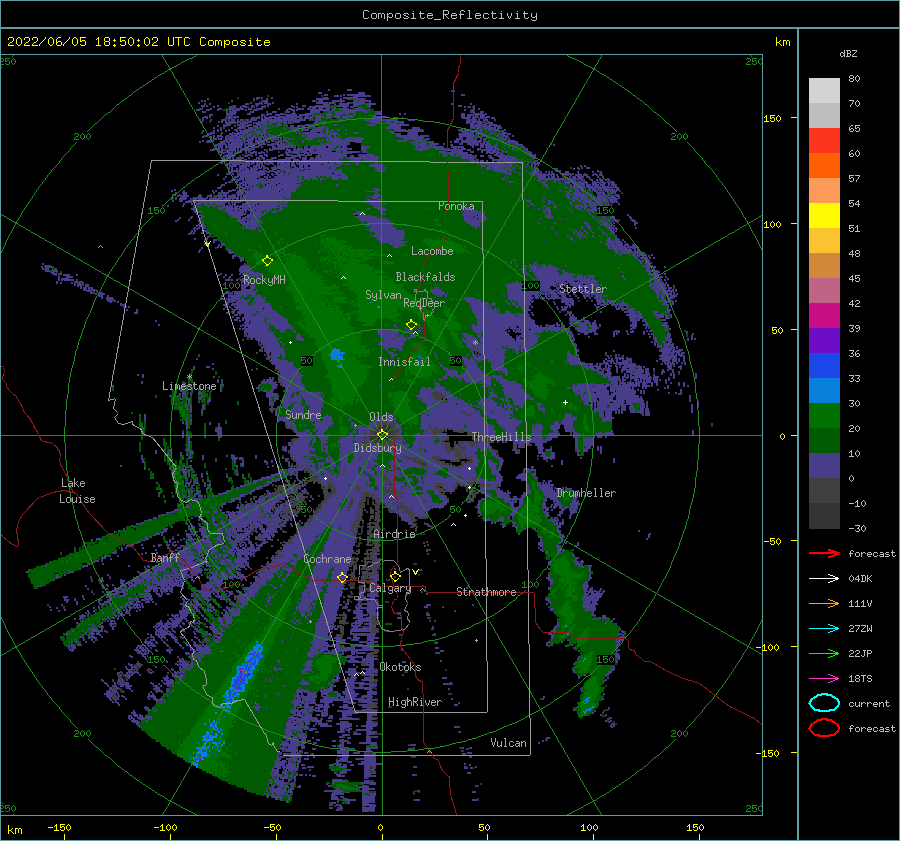
Task: Click the Didsbury town label
Action: (378, 448)
